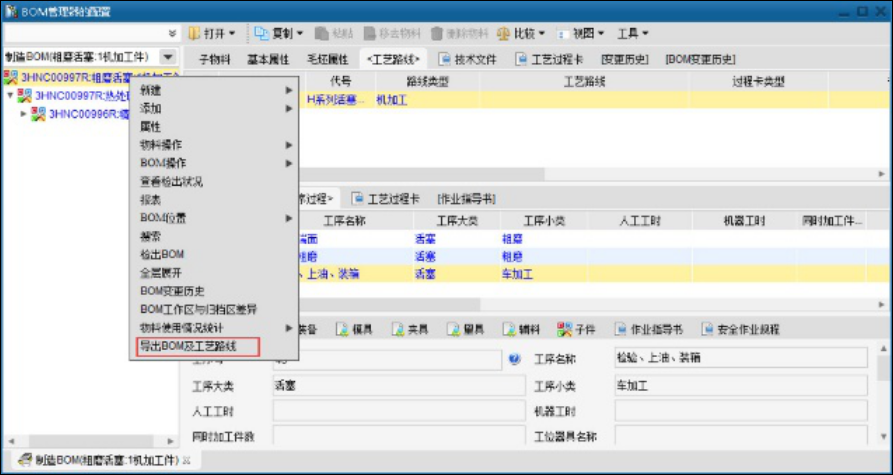Viewport: 893px width, 475px height.
Task: Open the 视图 toolbar menu
Action: (x=581, y=34)
